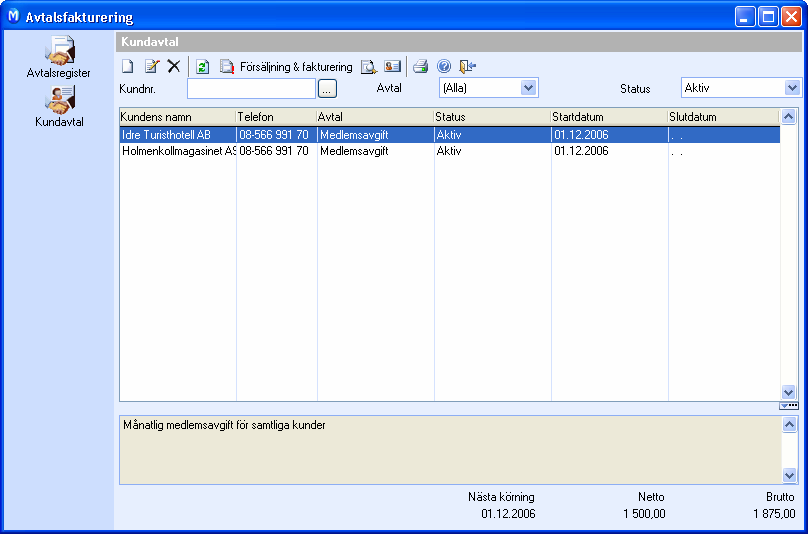Viewport: 808px width, 534px height.
Task: Click the preview magnifier icon
Action: point(368,66)
